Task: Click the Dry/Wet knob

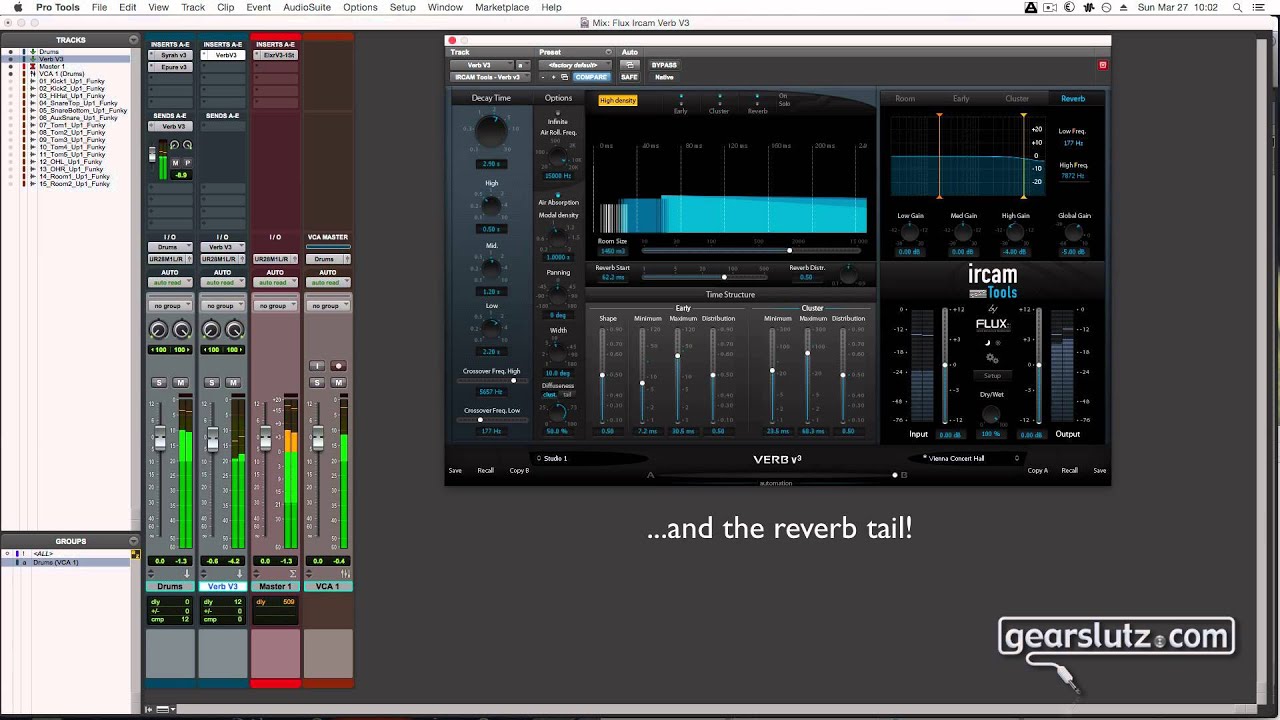Action: pyautogui.click(x=991, y=412)
